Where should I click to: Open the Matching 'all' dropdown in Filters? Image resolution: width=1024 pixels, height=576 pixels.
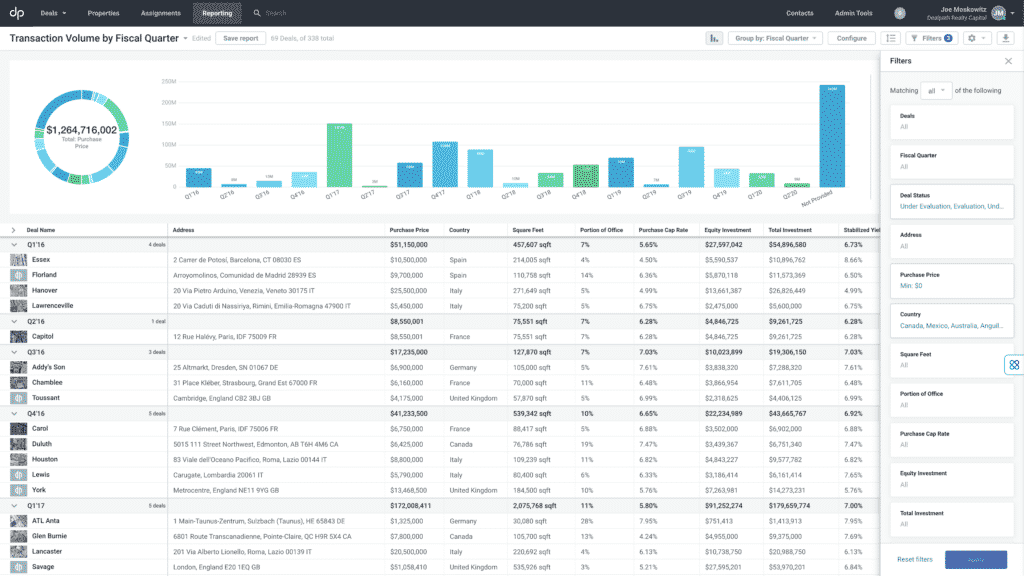(936, 90)
